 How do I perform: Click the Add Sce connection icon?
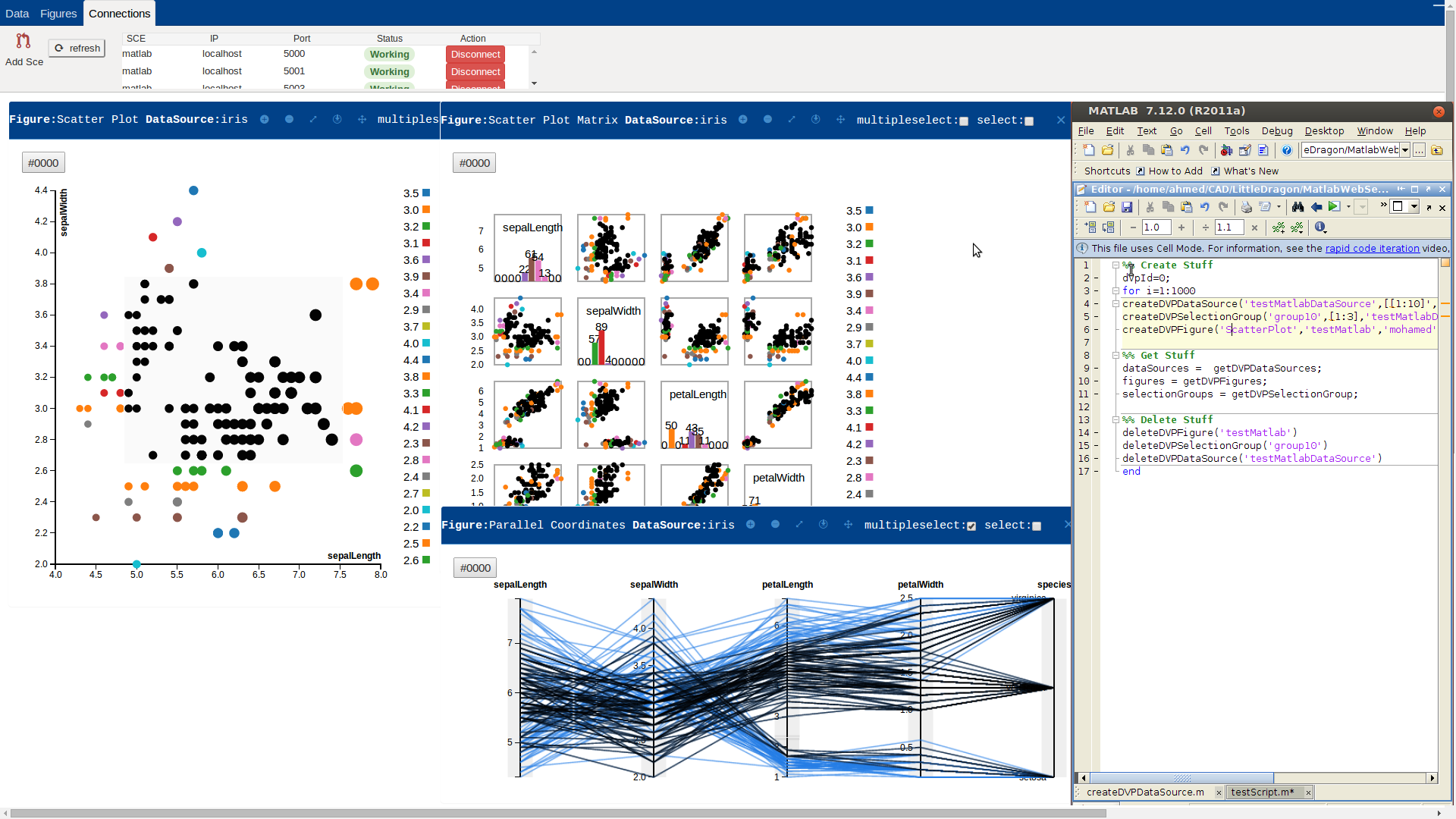point(24,41)
